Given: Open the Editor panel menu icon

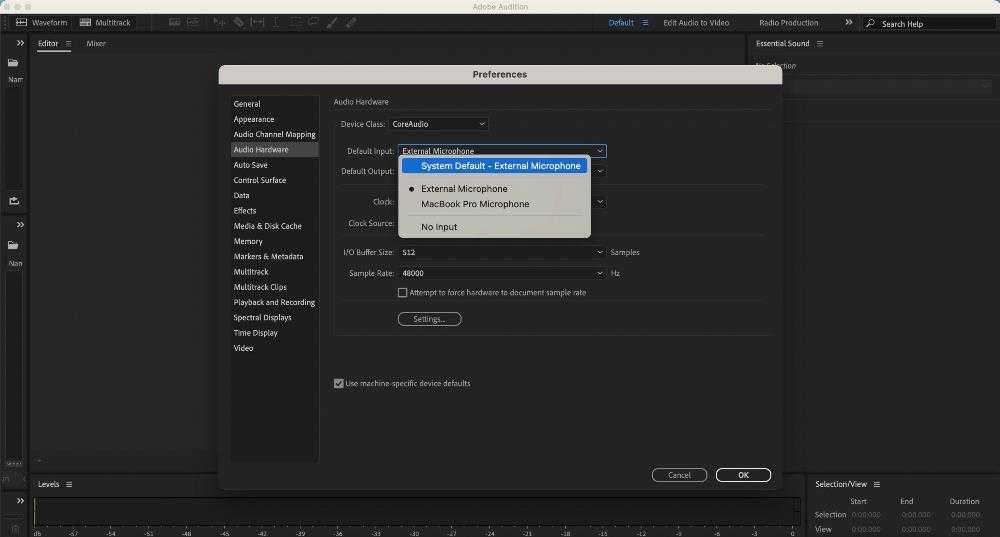Looking at the screenshot, I should (x=69, y=44).
